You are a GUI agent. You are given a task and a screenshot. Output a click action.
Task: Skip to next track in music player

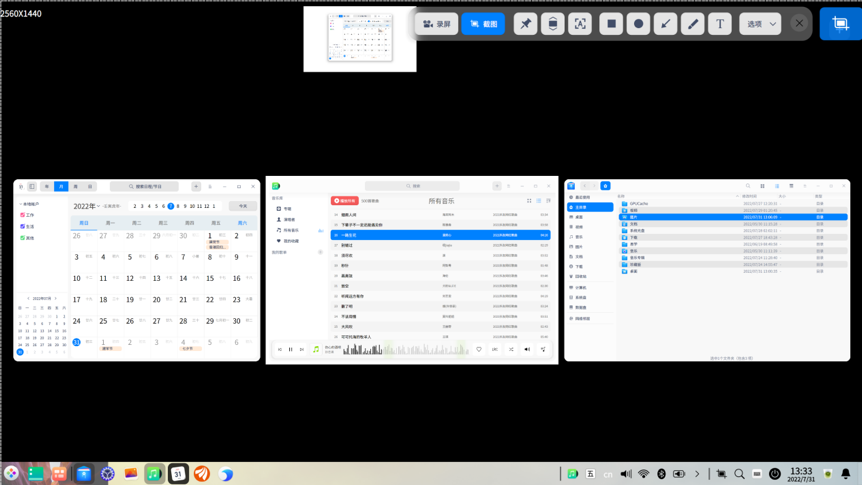(x=301, y=349)
